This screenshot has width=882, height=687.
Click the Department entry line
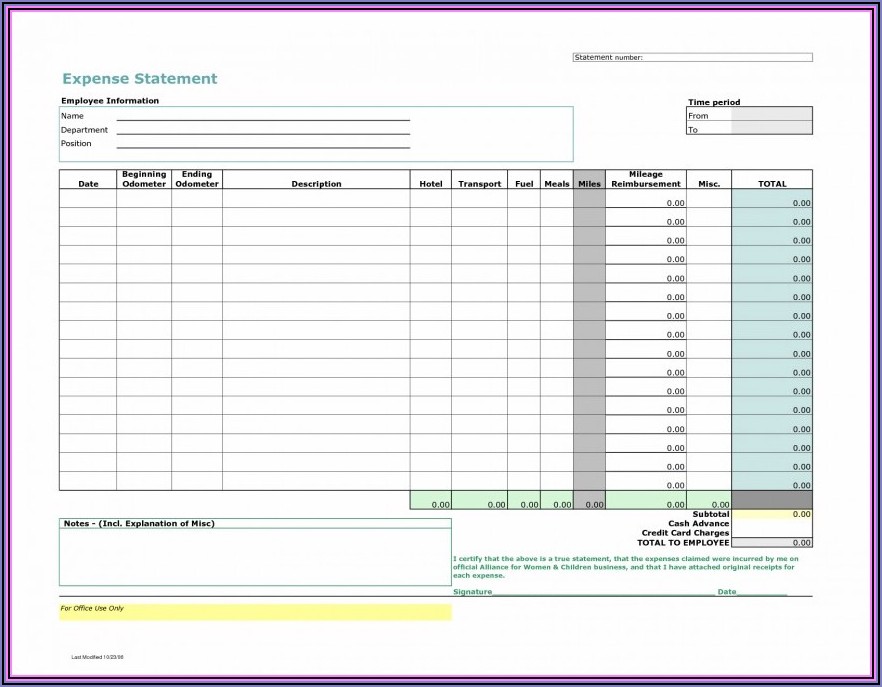click(263, 130)
